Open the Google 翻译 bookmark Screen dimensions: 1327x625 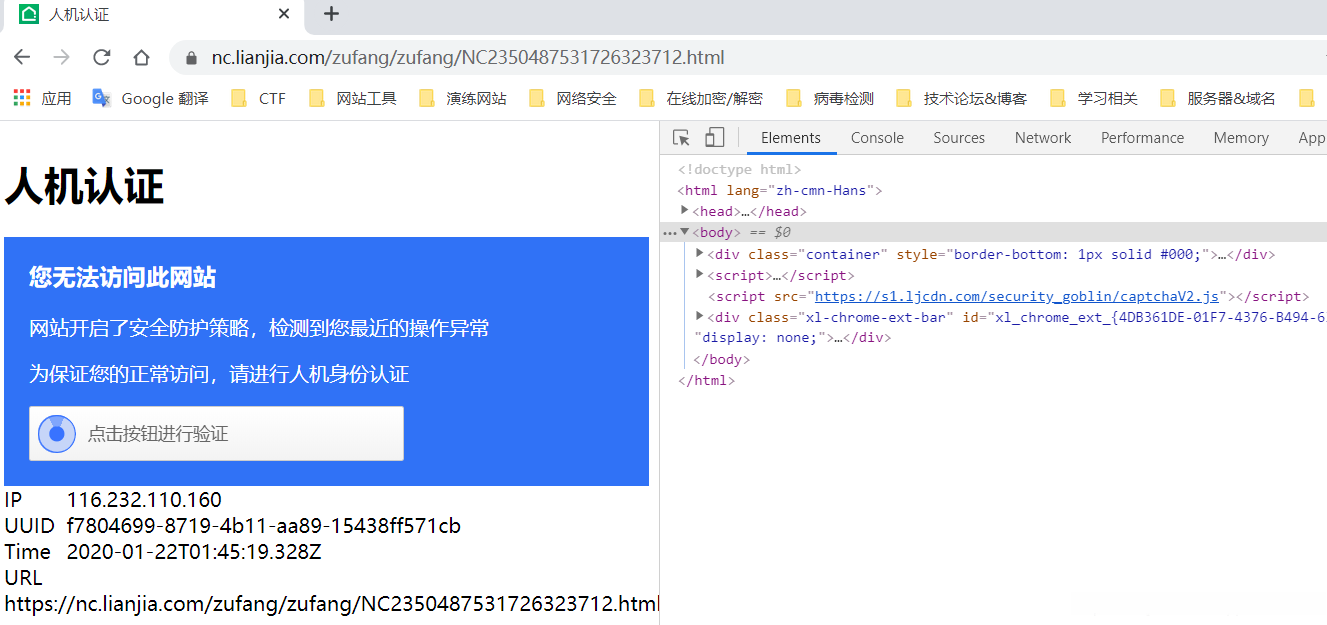coord(148,97)
